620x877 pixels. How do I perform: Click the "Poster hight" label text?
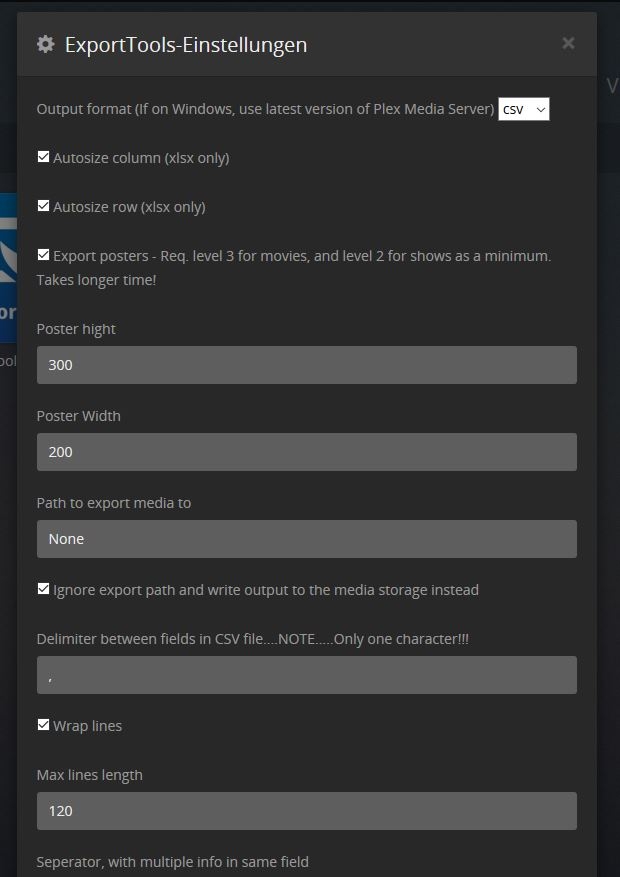76,329
